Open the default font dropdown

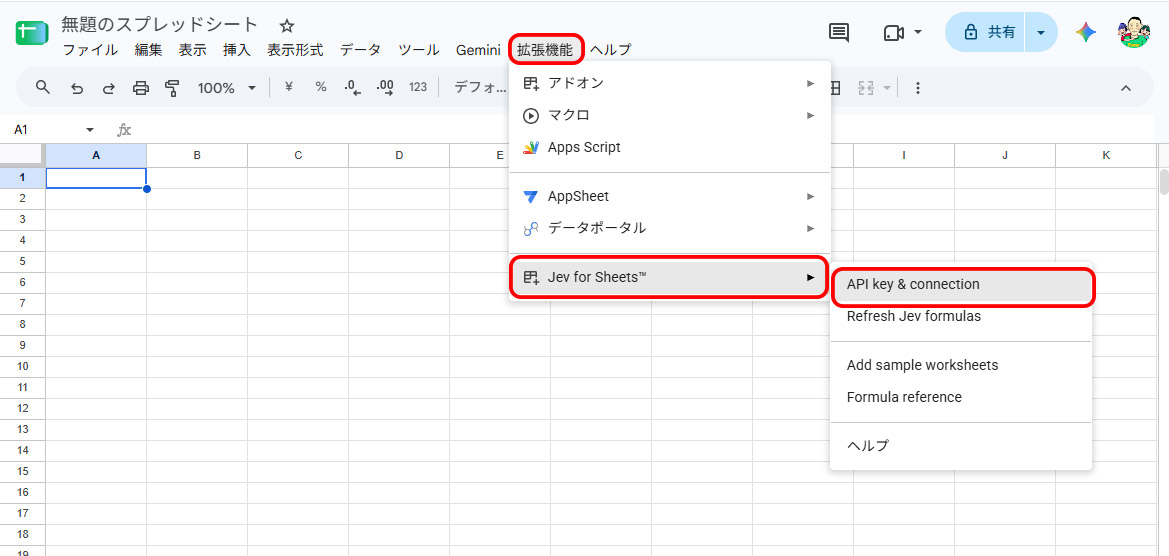click(x=480, y=88)
